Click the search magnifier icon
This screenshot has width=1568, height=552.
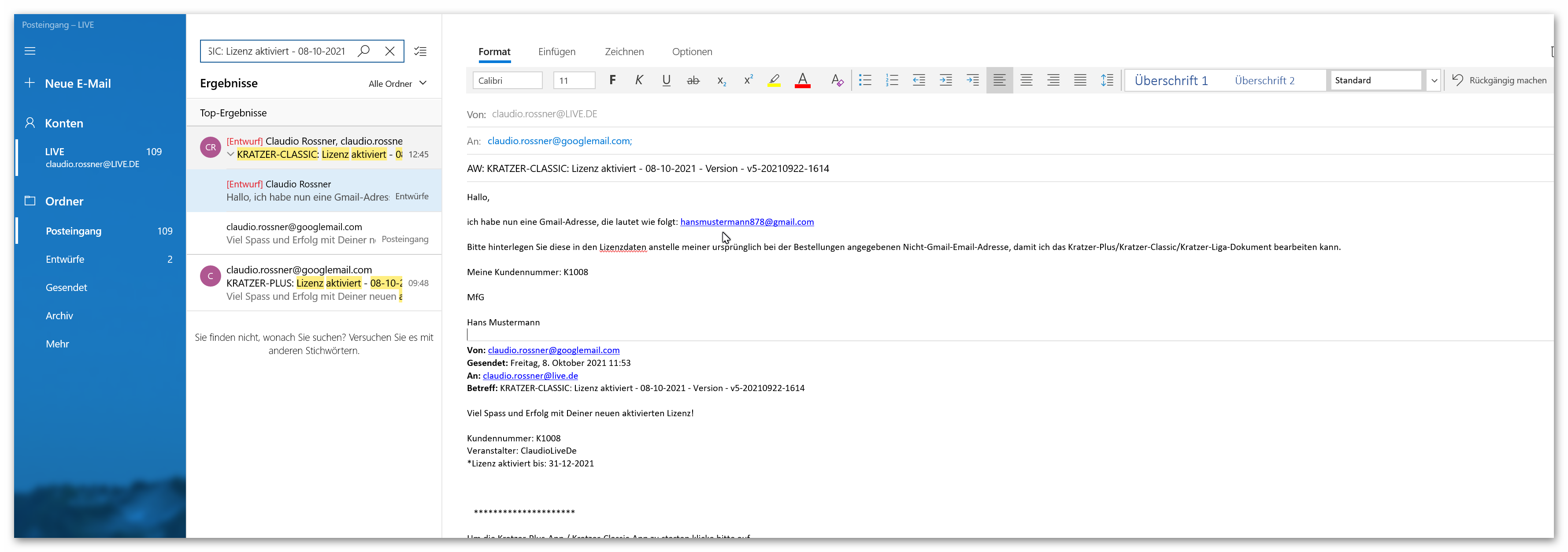(363, 51)
